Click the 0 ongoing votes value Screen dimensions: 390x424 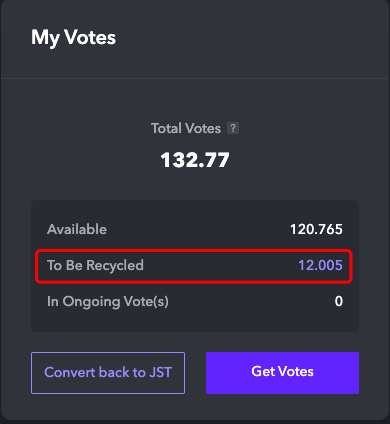[339, 301]
